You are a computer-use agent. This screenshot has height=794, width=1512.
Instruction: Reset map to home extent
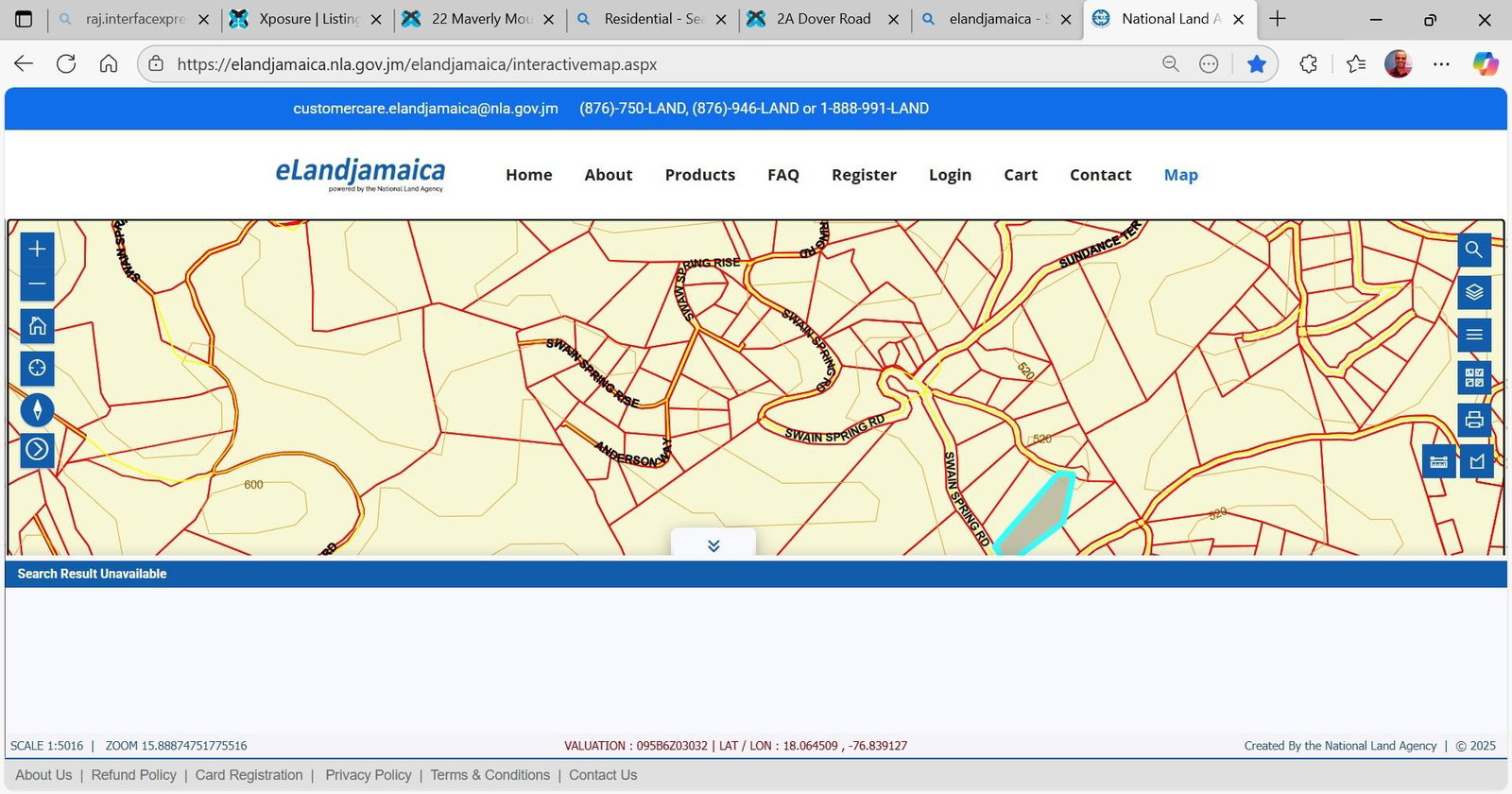tap(37, 326)
